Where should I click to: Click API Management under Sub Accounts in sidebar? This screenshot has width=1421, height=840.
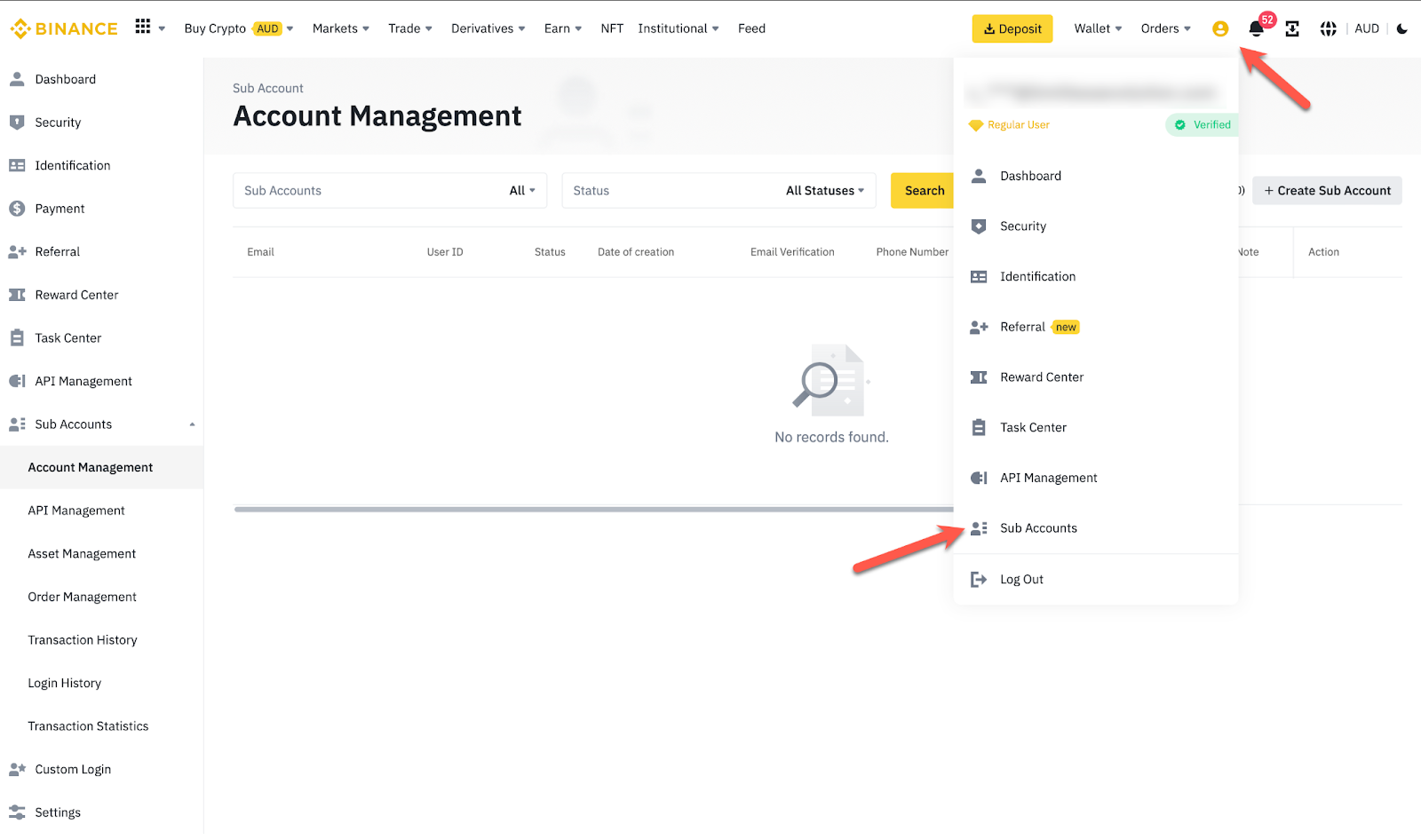click(101, 511)
